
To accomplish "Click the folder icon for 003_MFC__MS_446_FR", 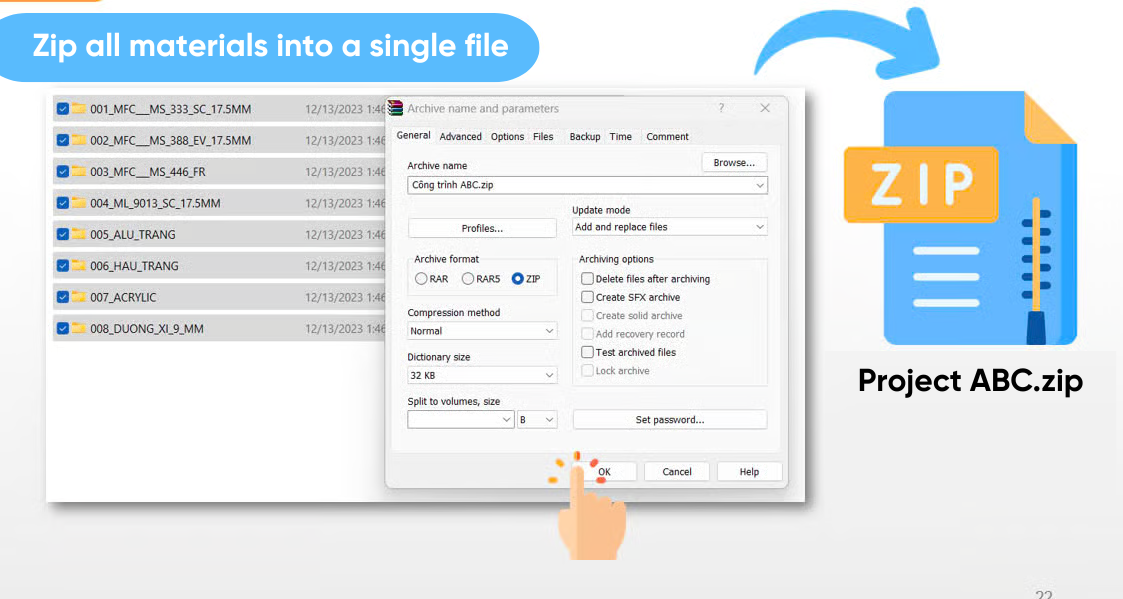I will (x=78, y=172).
